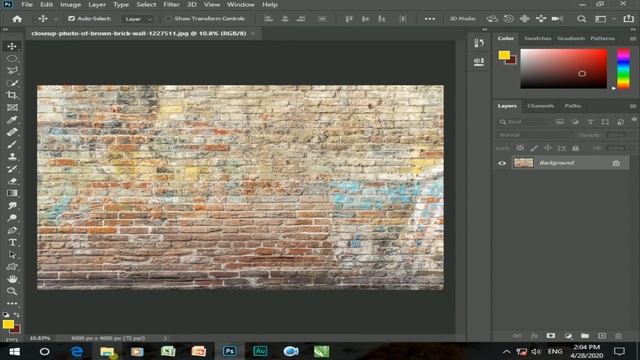
Task: Enable Show Transform Controls checkbox
Action: click(x=168, y=19)
